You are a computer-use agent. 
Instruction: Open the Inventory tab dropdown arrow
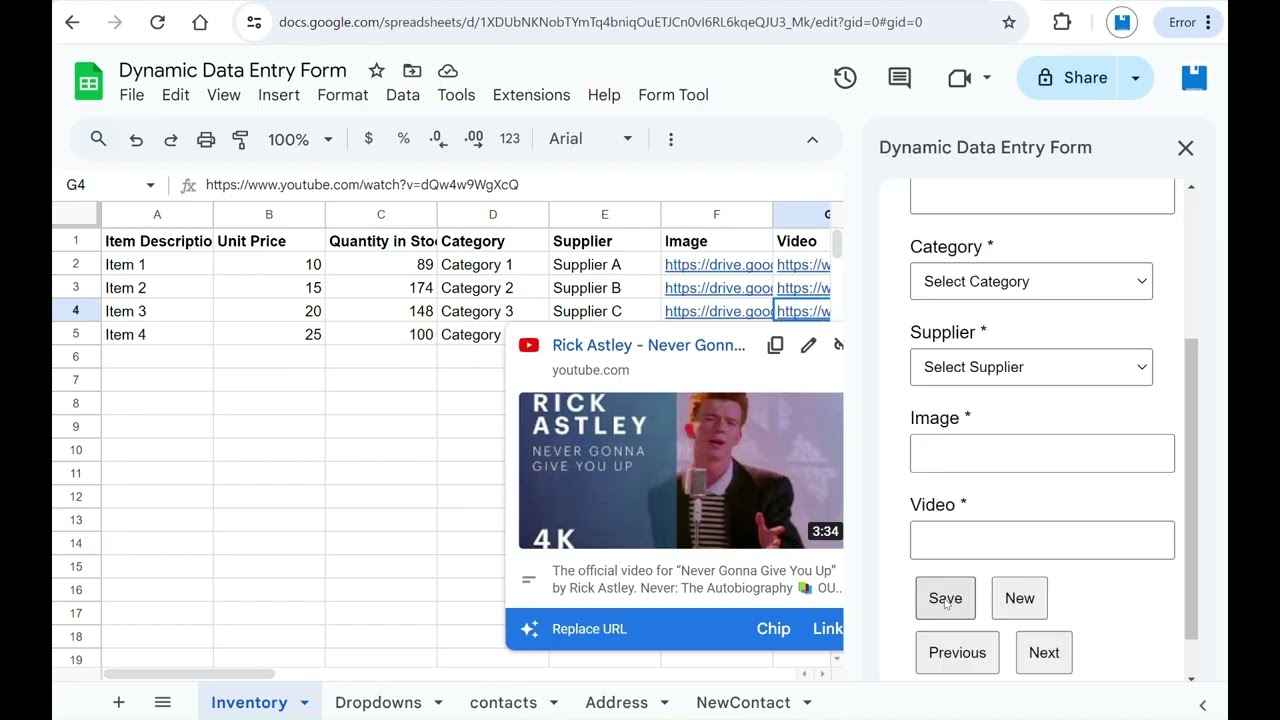click(304, 703)
